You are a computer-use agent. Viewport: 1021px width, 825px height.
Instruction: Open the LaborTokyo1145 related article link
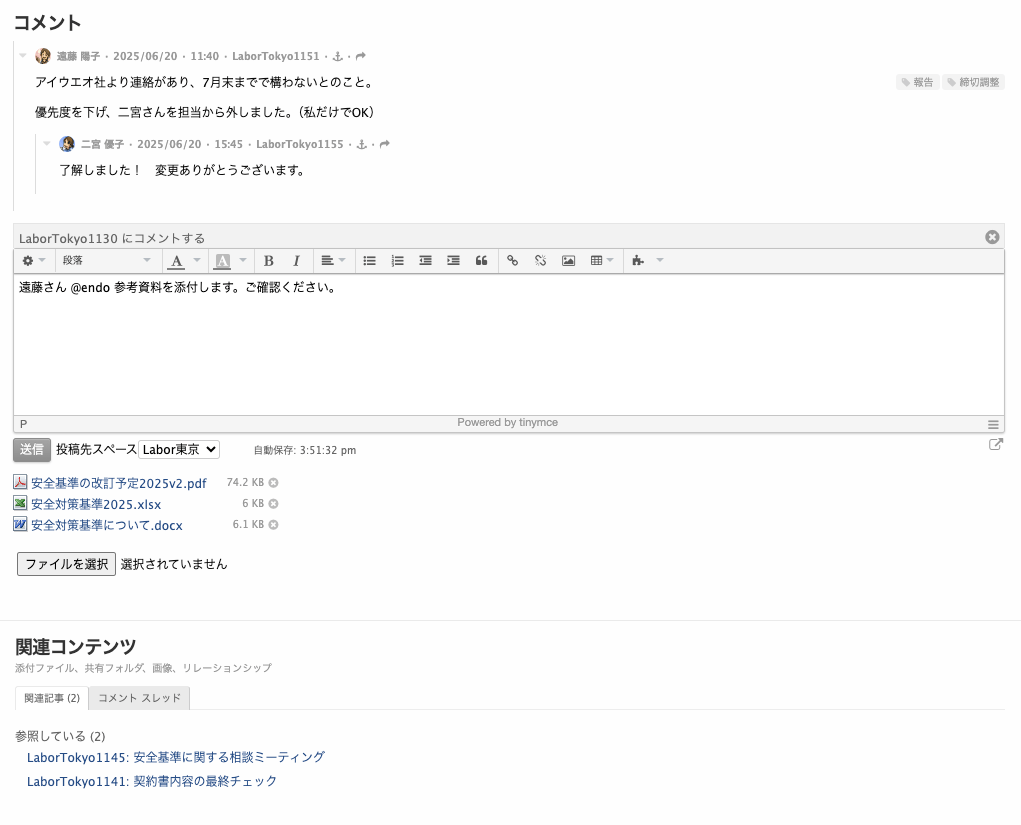(176, 757)
